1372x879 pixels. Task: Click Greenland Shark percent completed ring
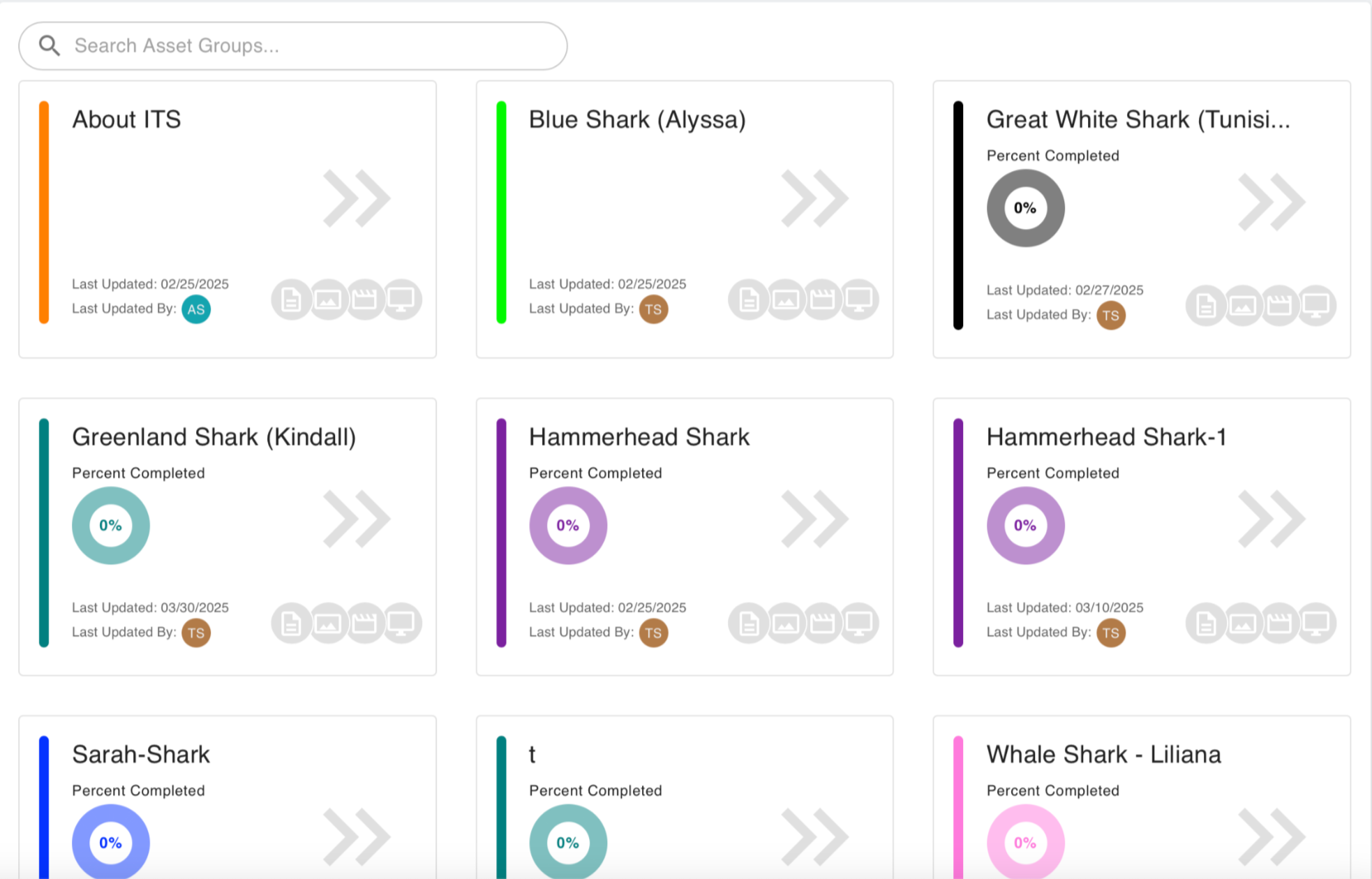[111, 526]
